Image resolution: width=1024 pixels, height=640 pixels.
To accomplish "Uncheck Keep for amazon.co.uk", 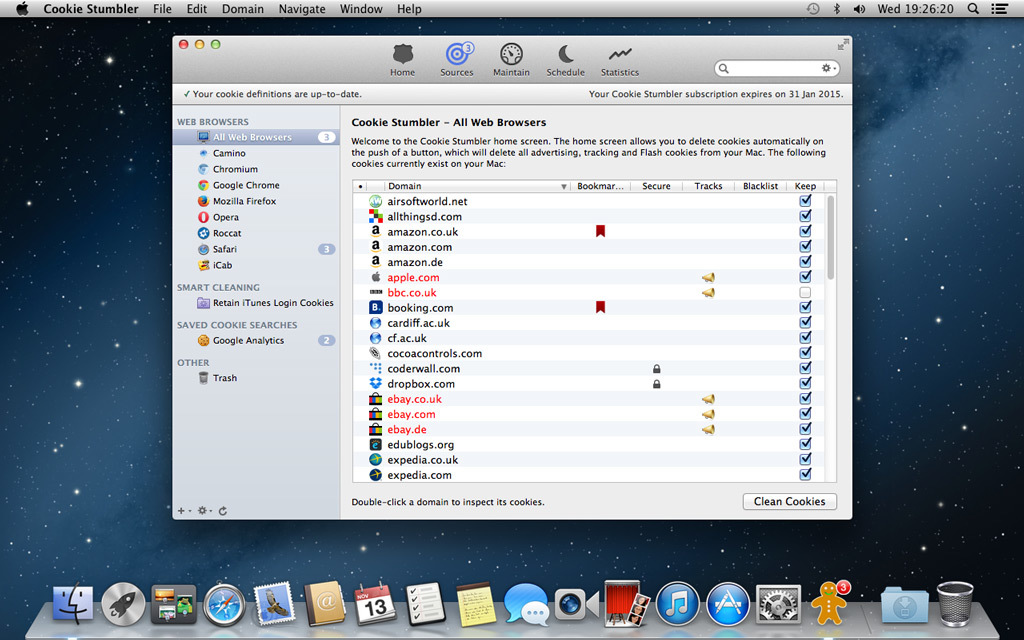I will pyautogui.click(x=805, y=231).
